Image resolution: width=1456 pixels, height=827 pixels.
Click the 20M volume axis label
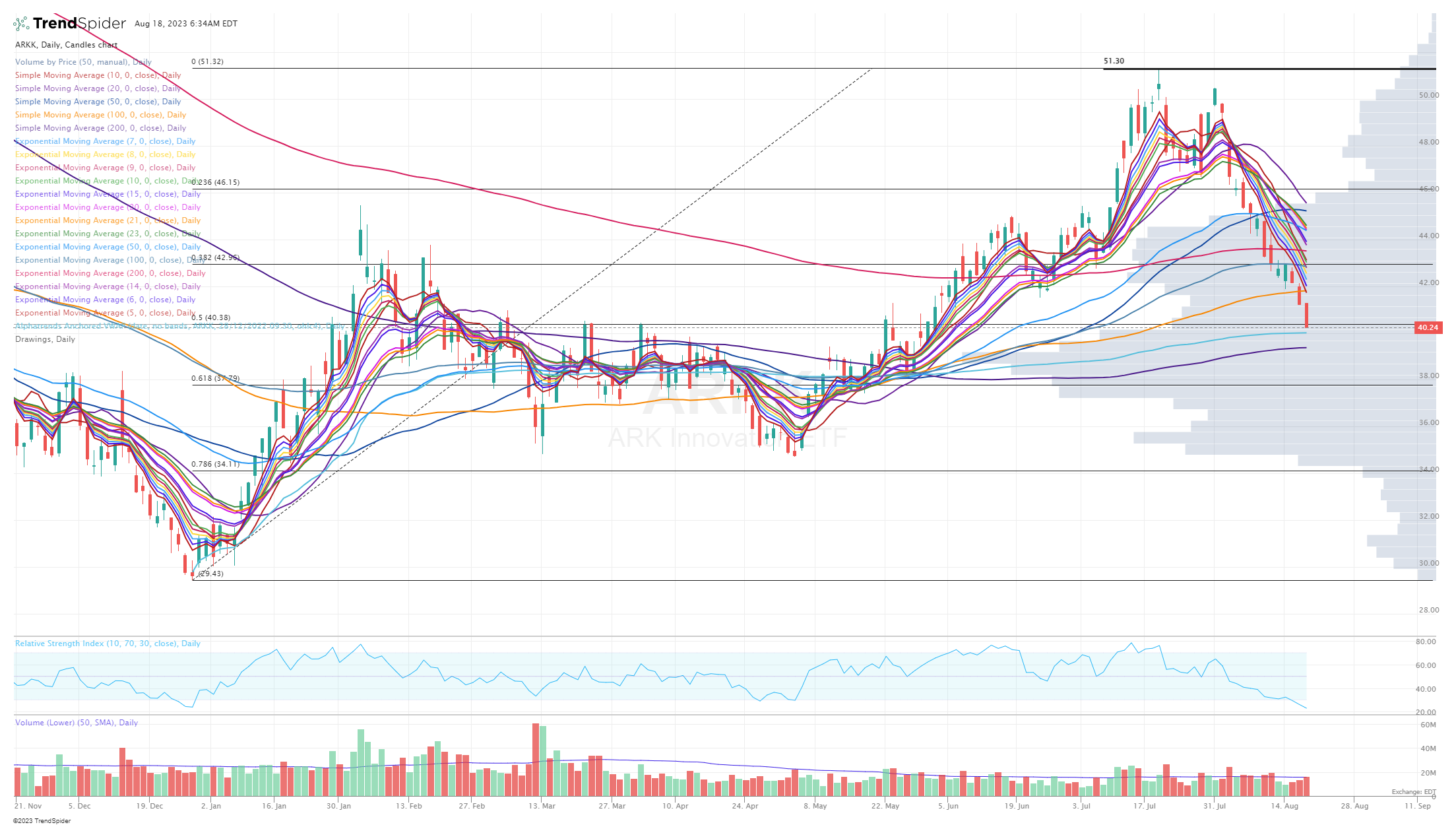[1428, 773]
